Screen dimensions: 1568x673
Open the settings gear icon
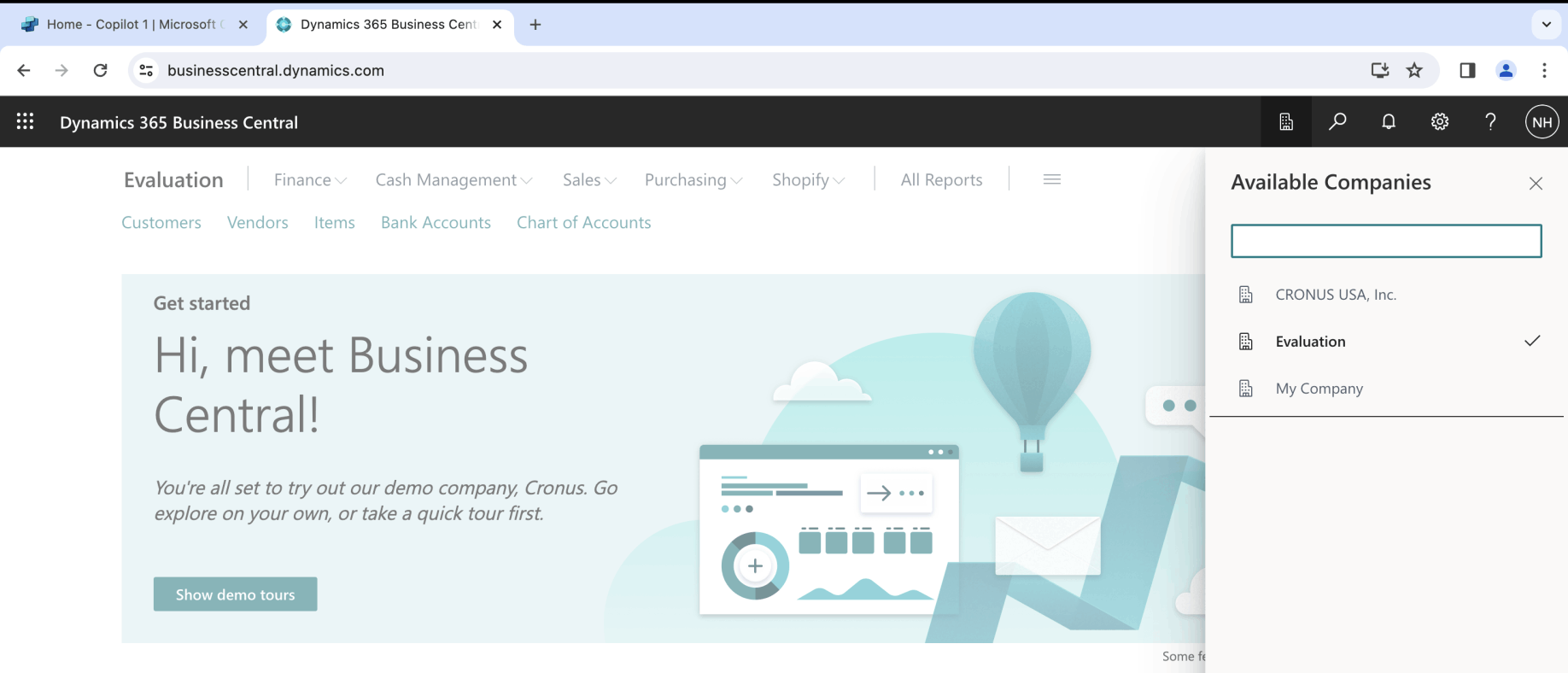pos(1440,122)
